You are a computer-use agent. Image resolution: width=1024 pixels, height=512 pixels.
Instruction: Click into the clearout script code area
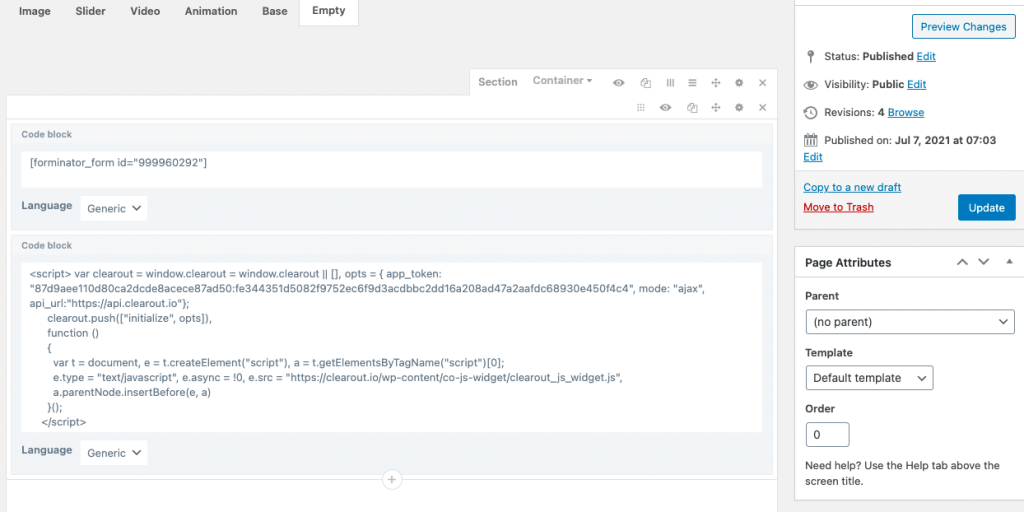click(x=392, y=347)
